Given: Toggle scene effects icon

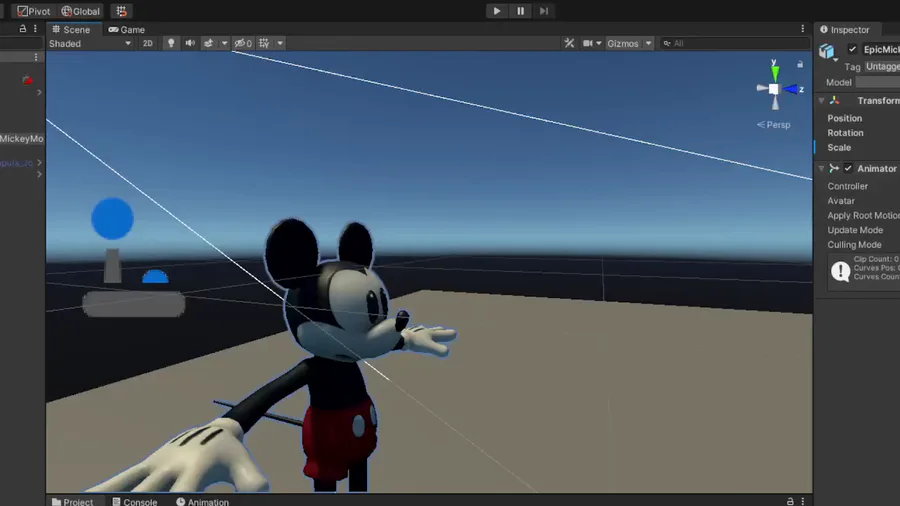Looking at the screenshot, I should (209, 44).
